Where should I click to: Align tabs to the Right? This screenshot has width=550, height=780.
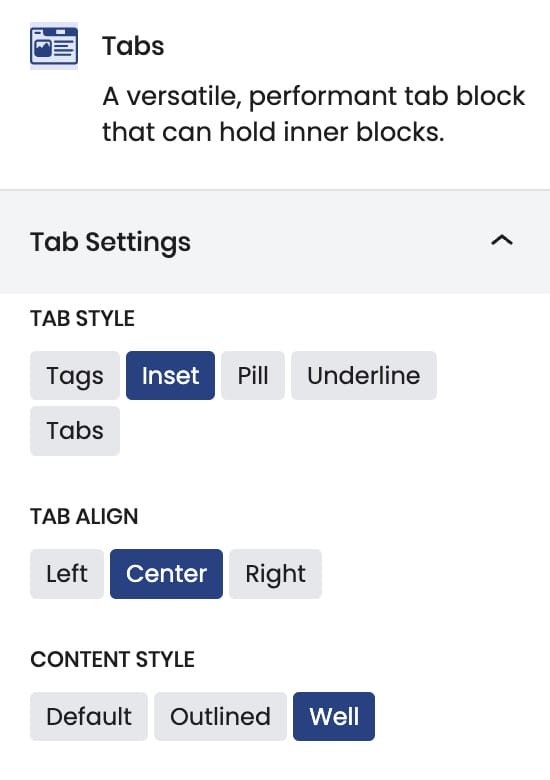(x=275, y=574)
